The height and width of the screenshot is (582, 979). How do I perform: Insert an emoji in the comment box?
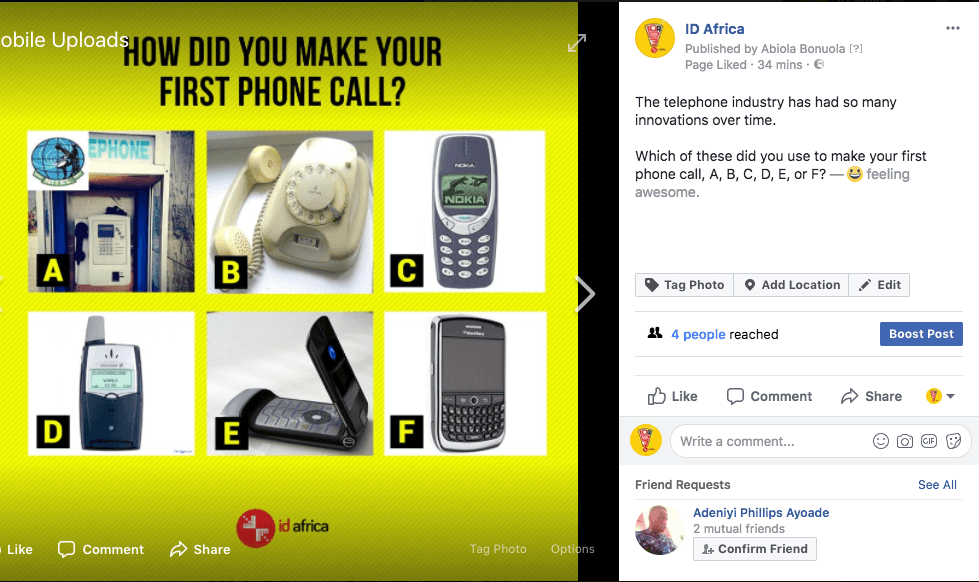880,441
